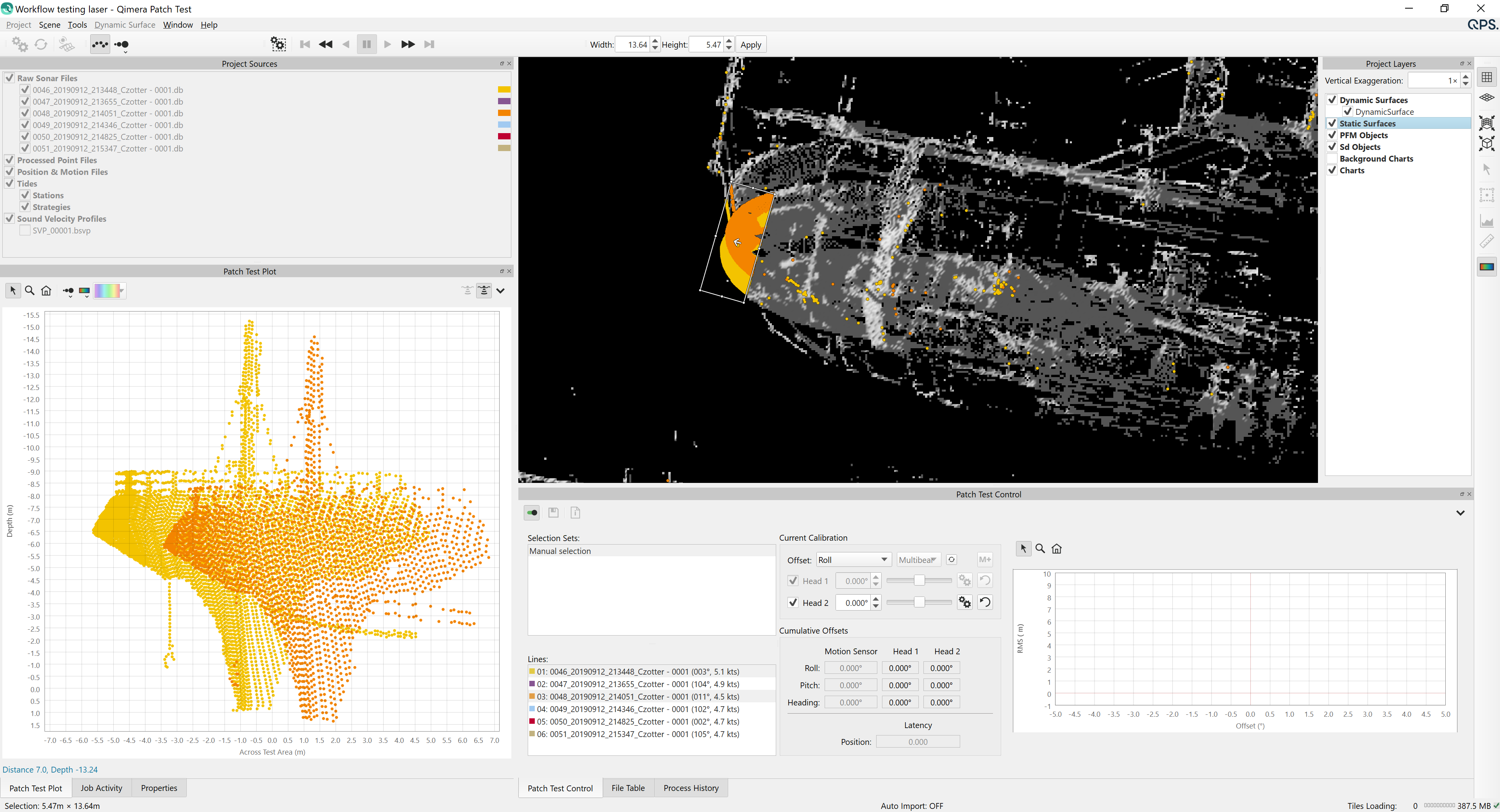Click the fast forward playback icon
Viewport: 1500px width, 812px height.
(407, 44)
